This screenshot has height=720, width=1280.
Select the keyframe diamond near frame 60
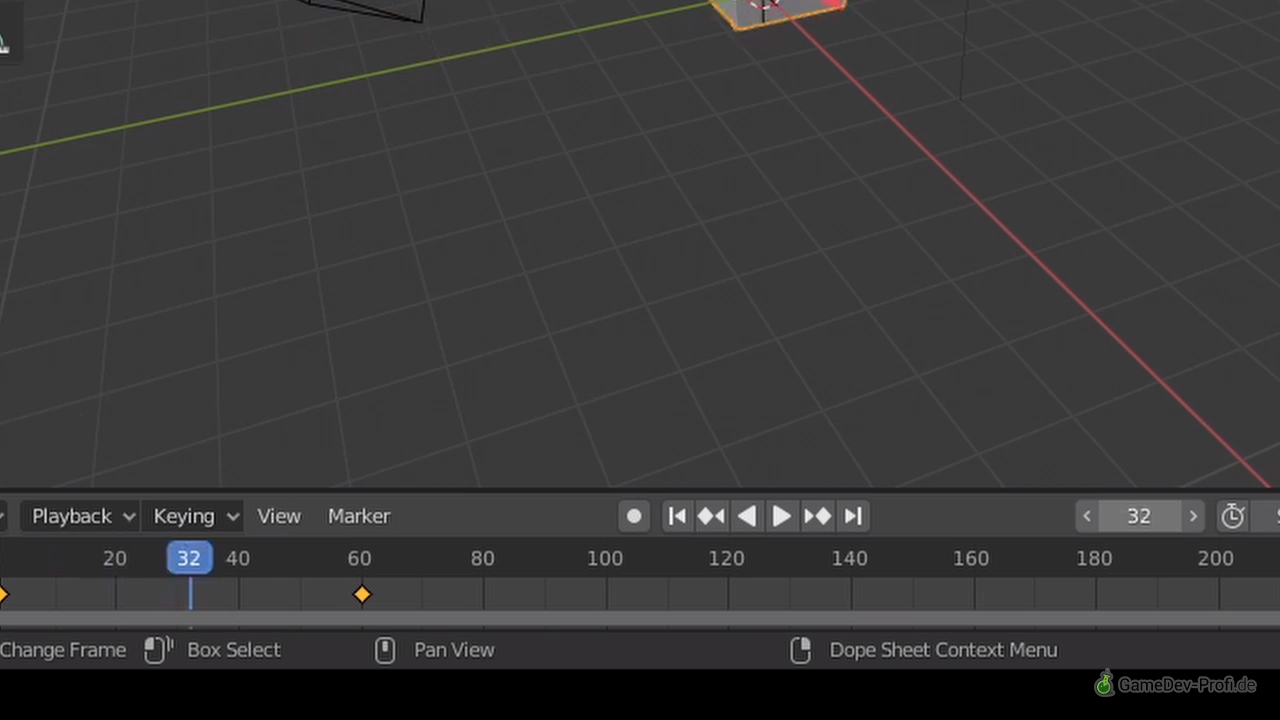(x=362, y=595)
